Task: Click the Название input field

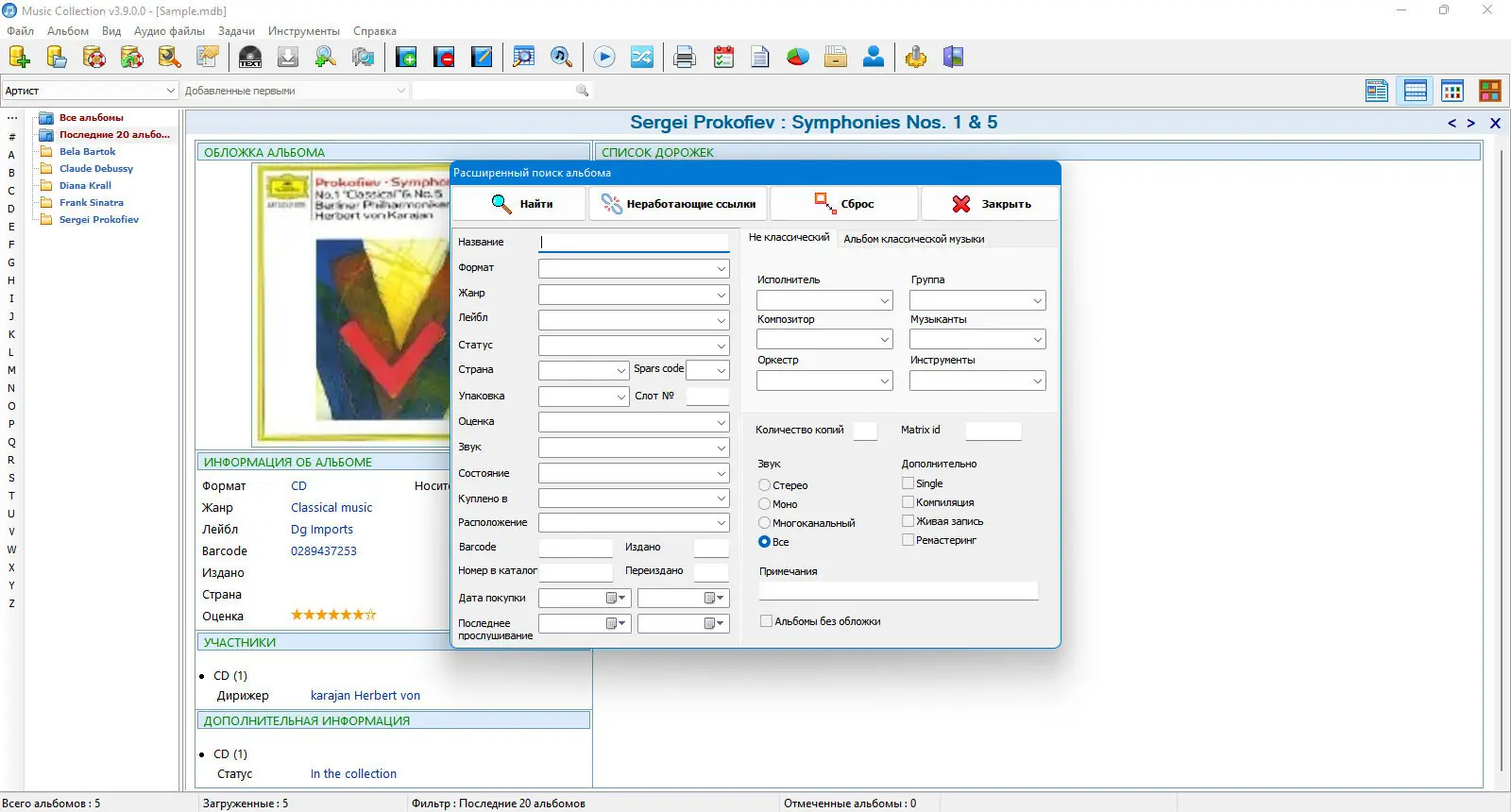Action: click(634, 243)
